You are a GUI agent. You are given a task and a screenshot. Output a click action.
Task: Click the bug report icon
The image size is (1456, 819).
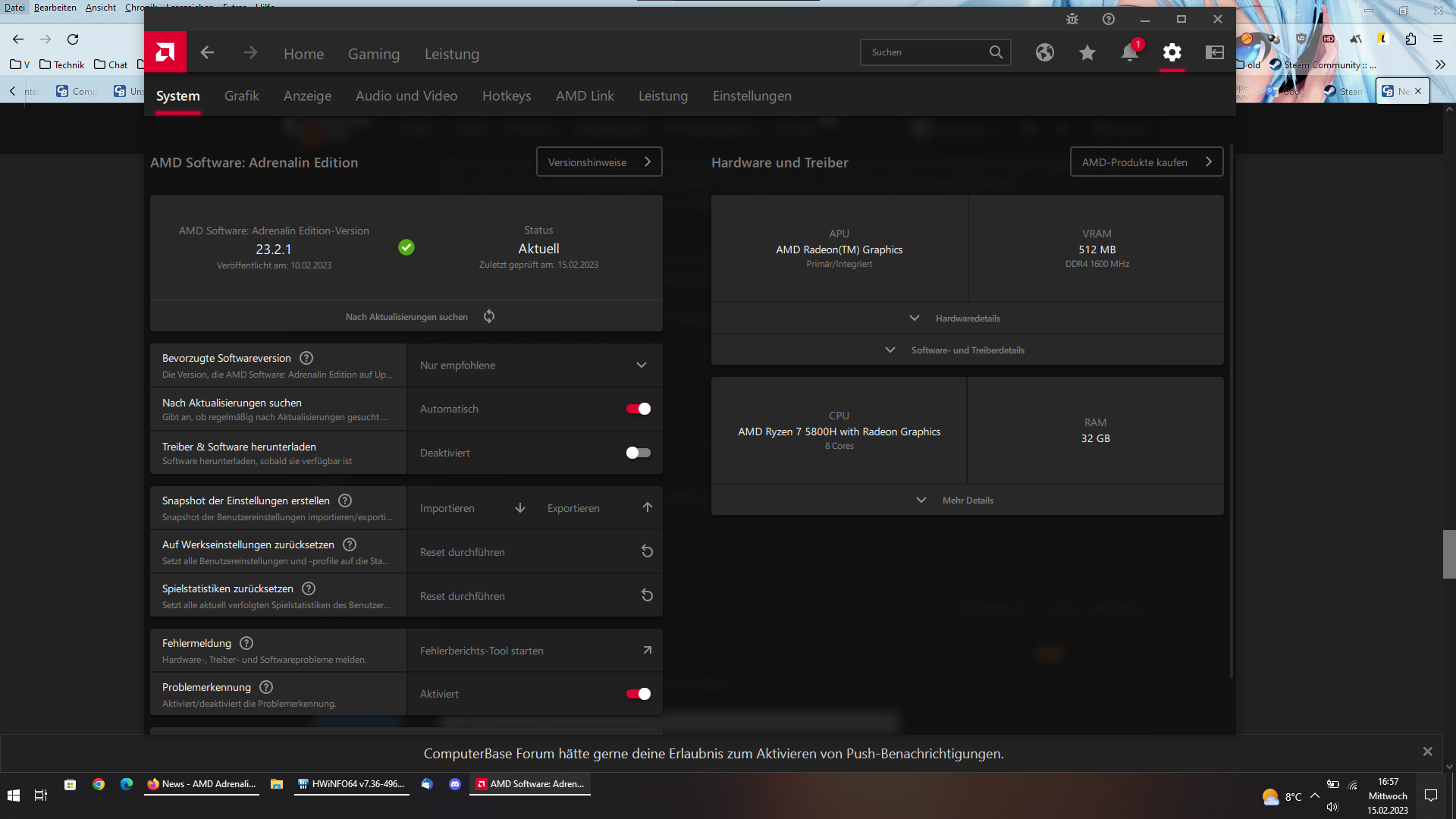[1072, 19]
